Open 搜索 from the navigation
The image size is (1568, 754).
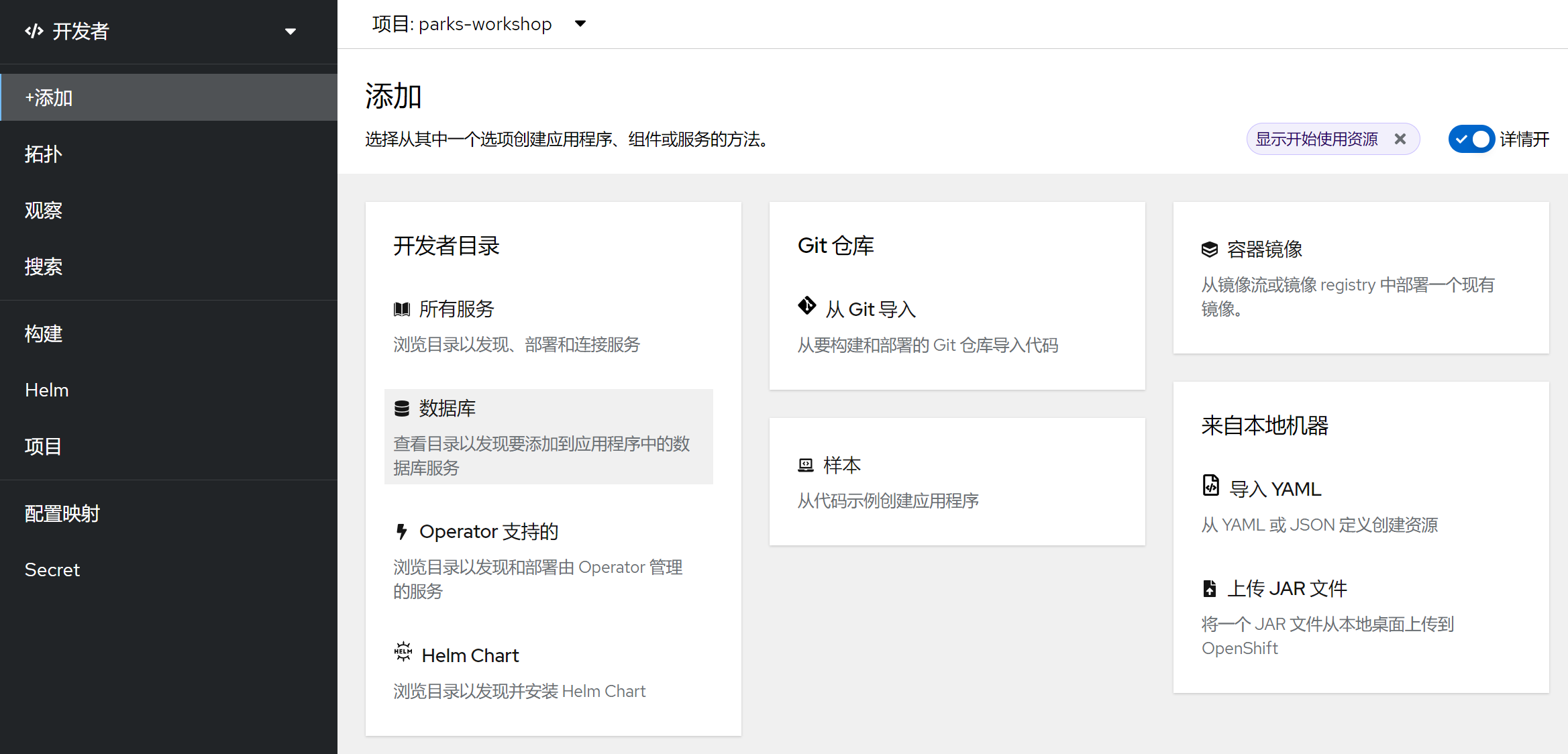pyautogui.click(x=43, y=266)
